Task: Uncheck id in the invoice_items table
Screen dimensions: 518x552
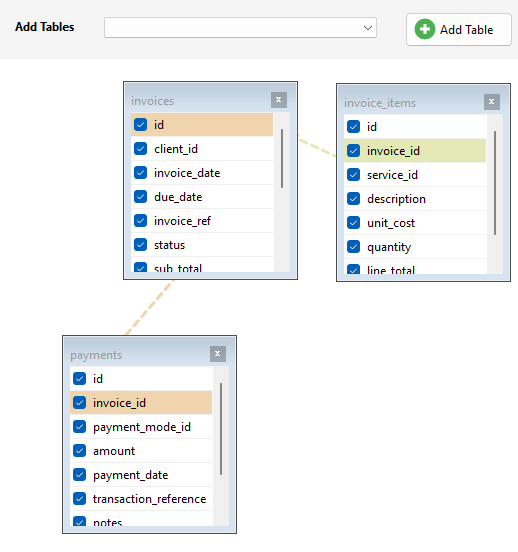Action: click(353, 126)
